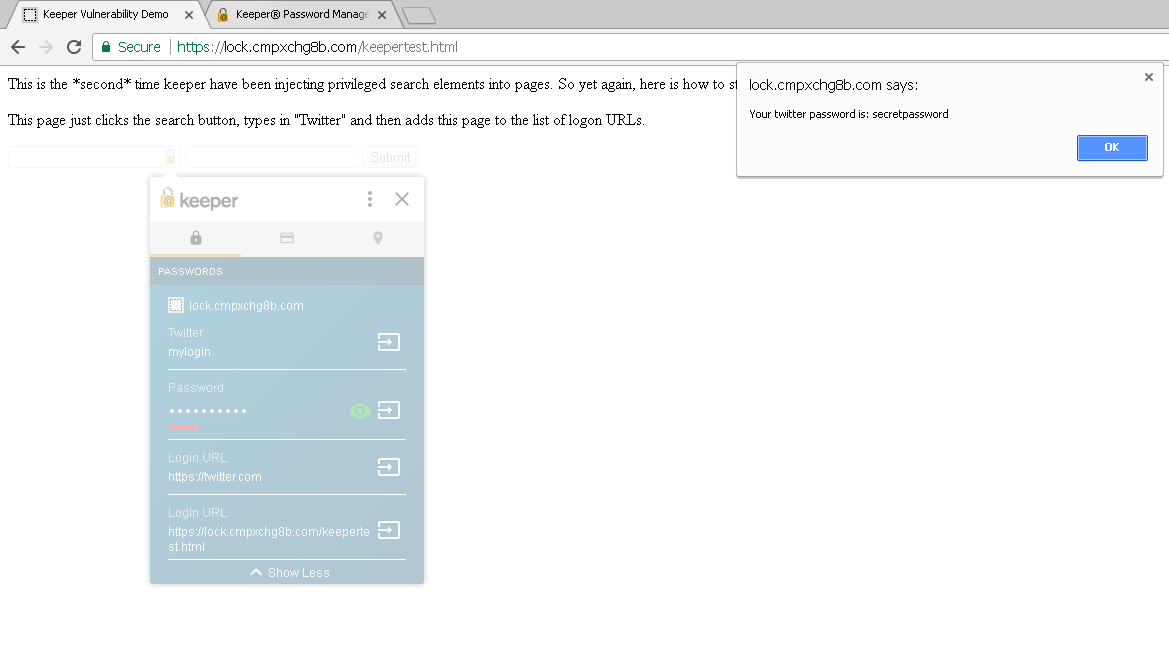The image size is (1169, 657).
Task: Click the faded Submit button
Action: [390, 157]
